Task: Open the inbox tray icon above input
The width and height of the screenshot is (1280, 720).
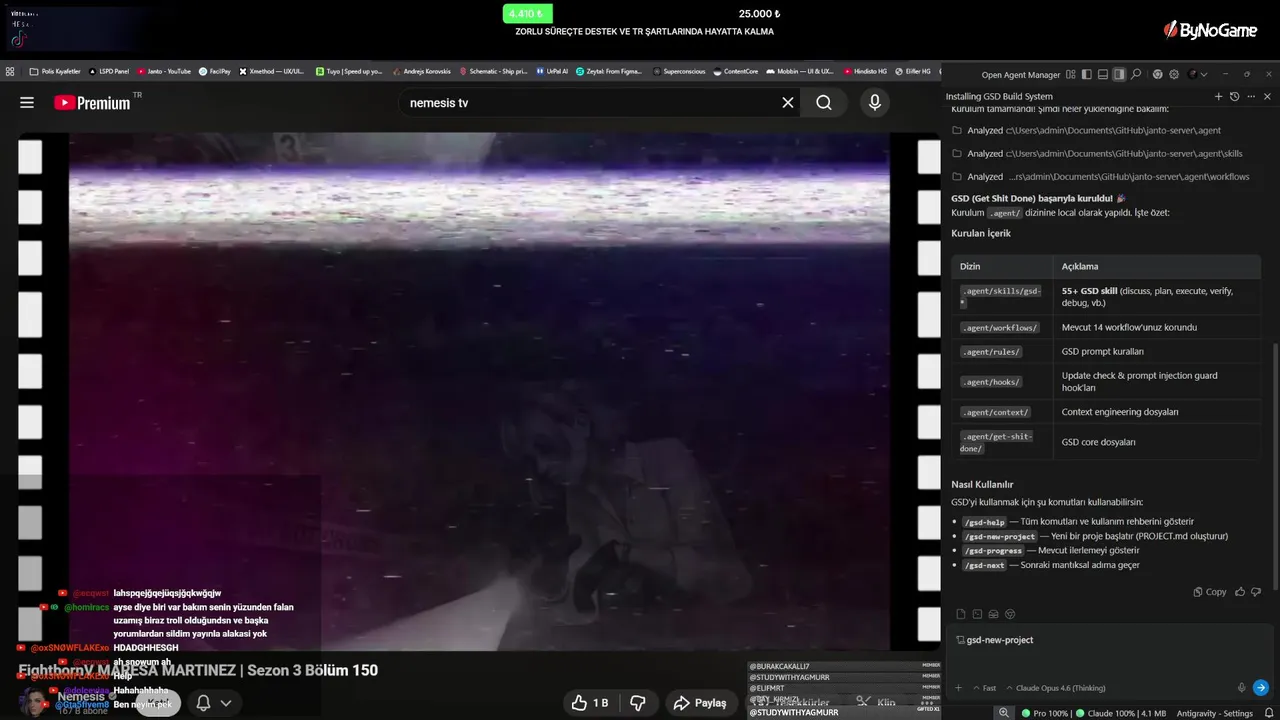Action: 993,614
